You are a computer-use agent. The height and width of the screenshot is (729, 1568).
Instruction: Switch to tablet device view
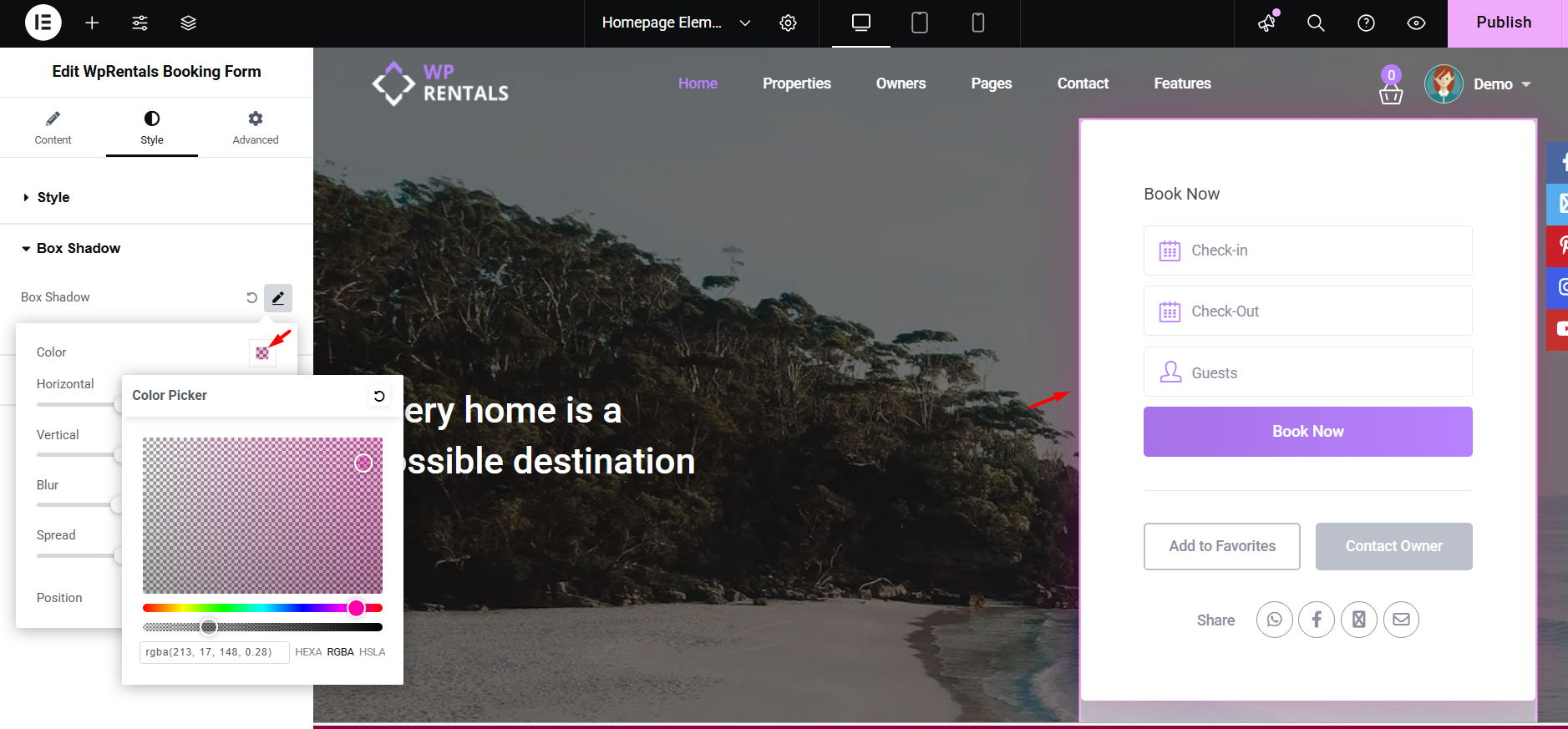click(919, 23)
